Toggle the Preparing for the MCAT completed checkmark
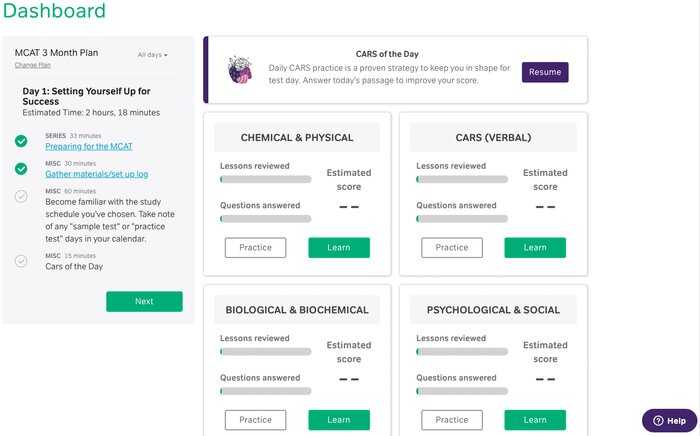700x436 pixels. (x=21, y=141)
